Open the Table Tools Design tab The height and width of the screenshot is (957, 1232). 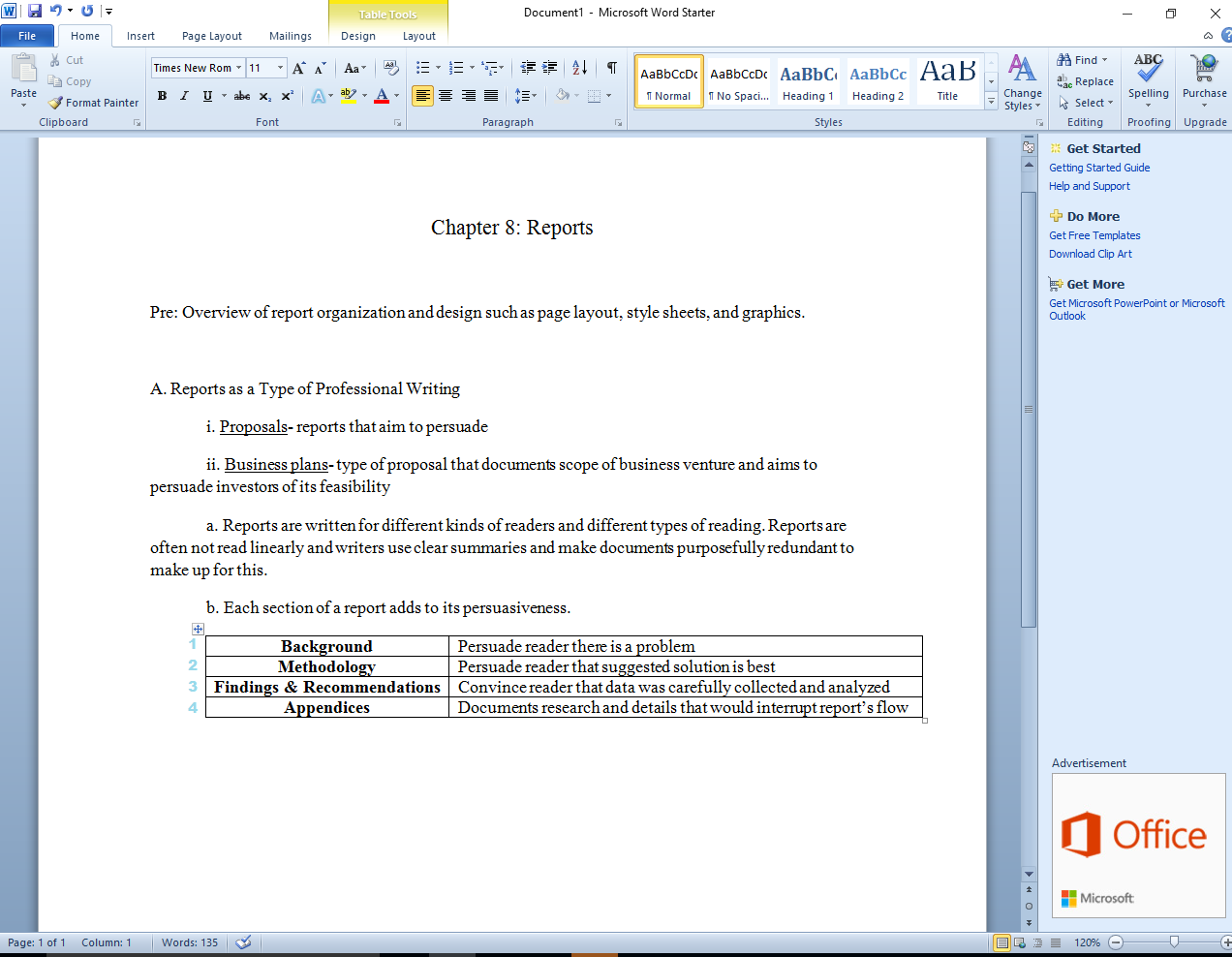[x=357, y=35]
